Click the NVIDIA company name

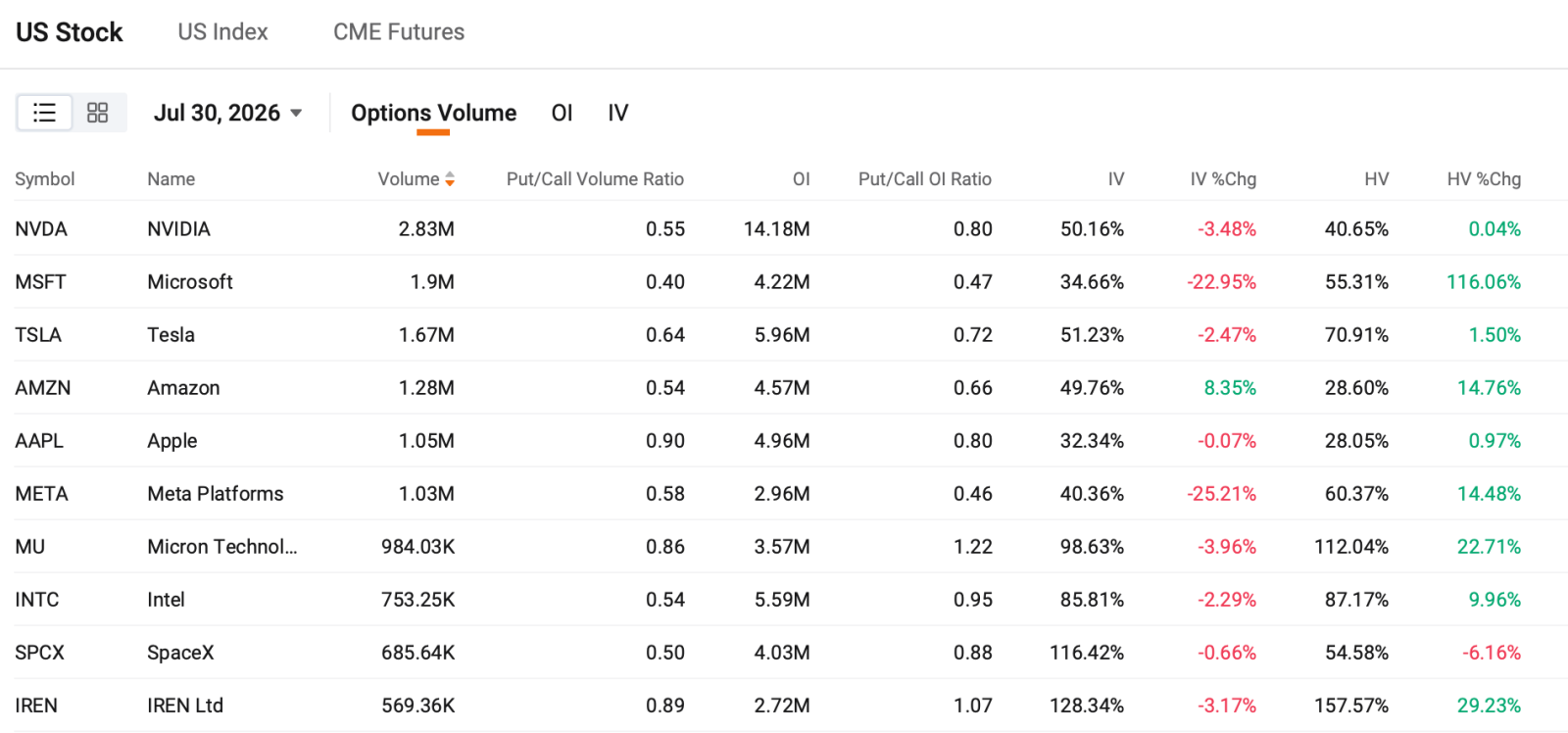point(178,229)
